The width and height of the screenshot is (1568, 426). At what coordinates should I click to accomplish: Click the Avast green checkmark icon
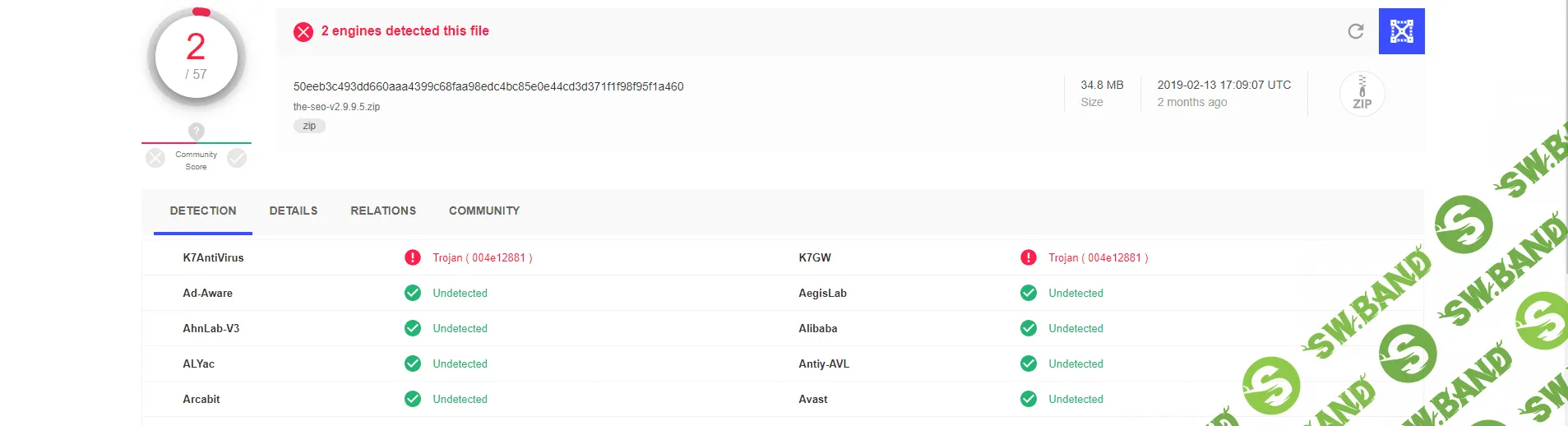coord(1028,399)
